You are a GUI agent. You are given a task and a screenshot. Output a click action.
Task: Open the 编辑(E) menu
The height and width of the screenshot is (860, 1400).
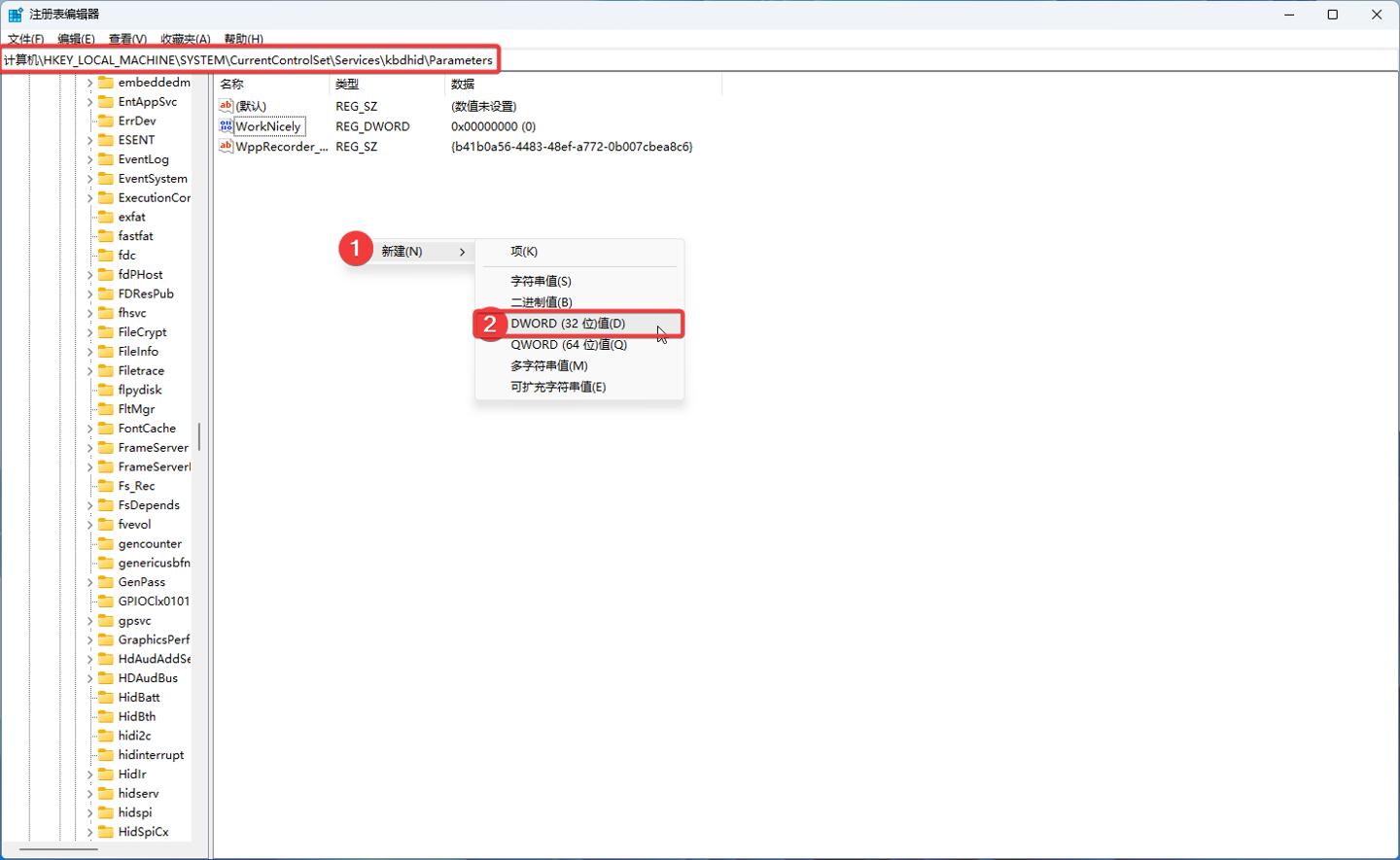pyautogui.click(x=76, y=39)
